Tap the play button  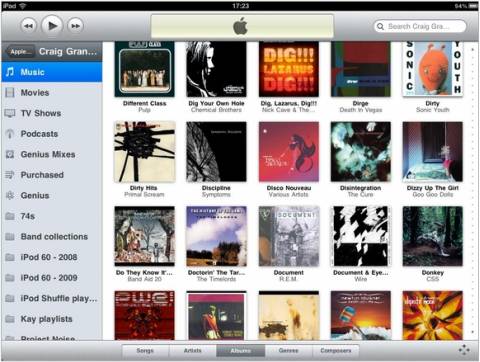click(x=52, y=26)
